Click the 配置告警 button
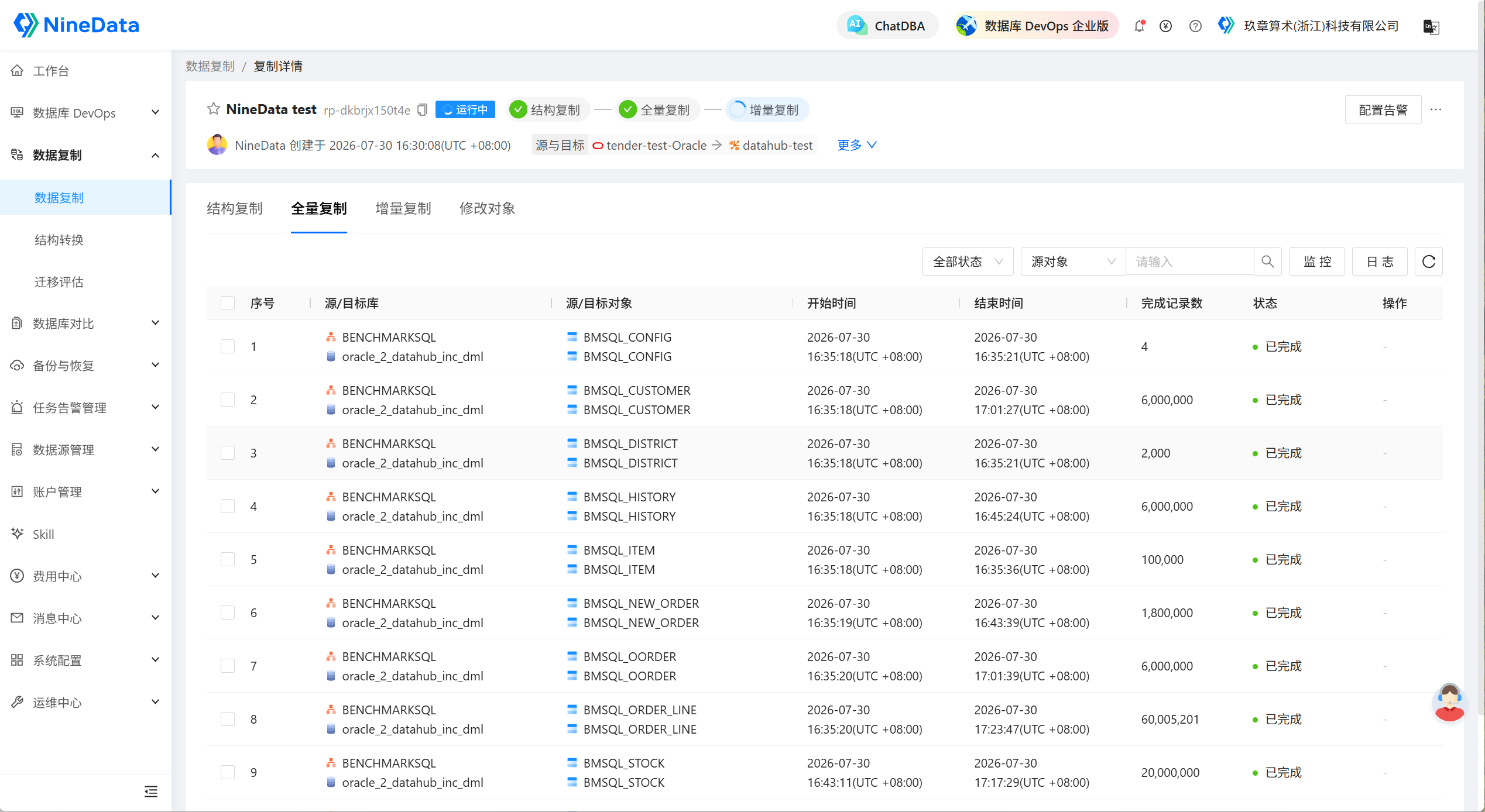Viewport: 1485px width, 812px height. (x=1383, y=109)
